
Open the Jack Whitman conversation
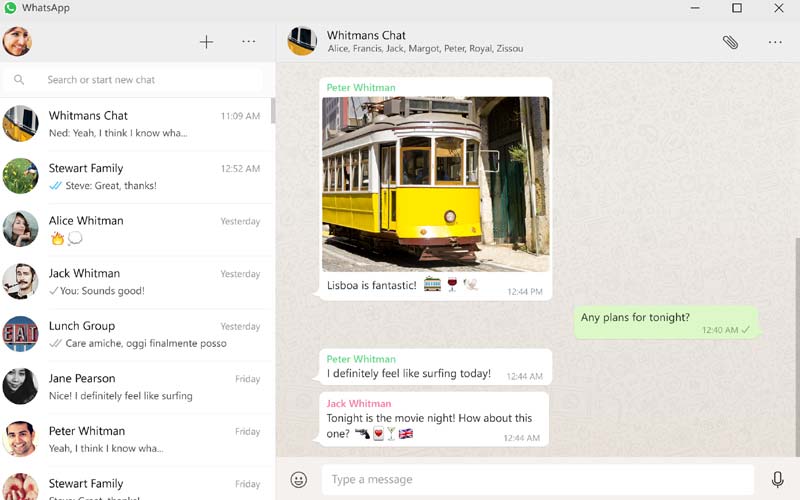(x=137, y=282)
